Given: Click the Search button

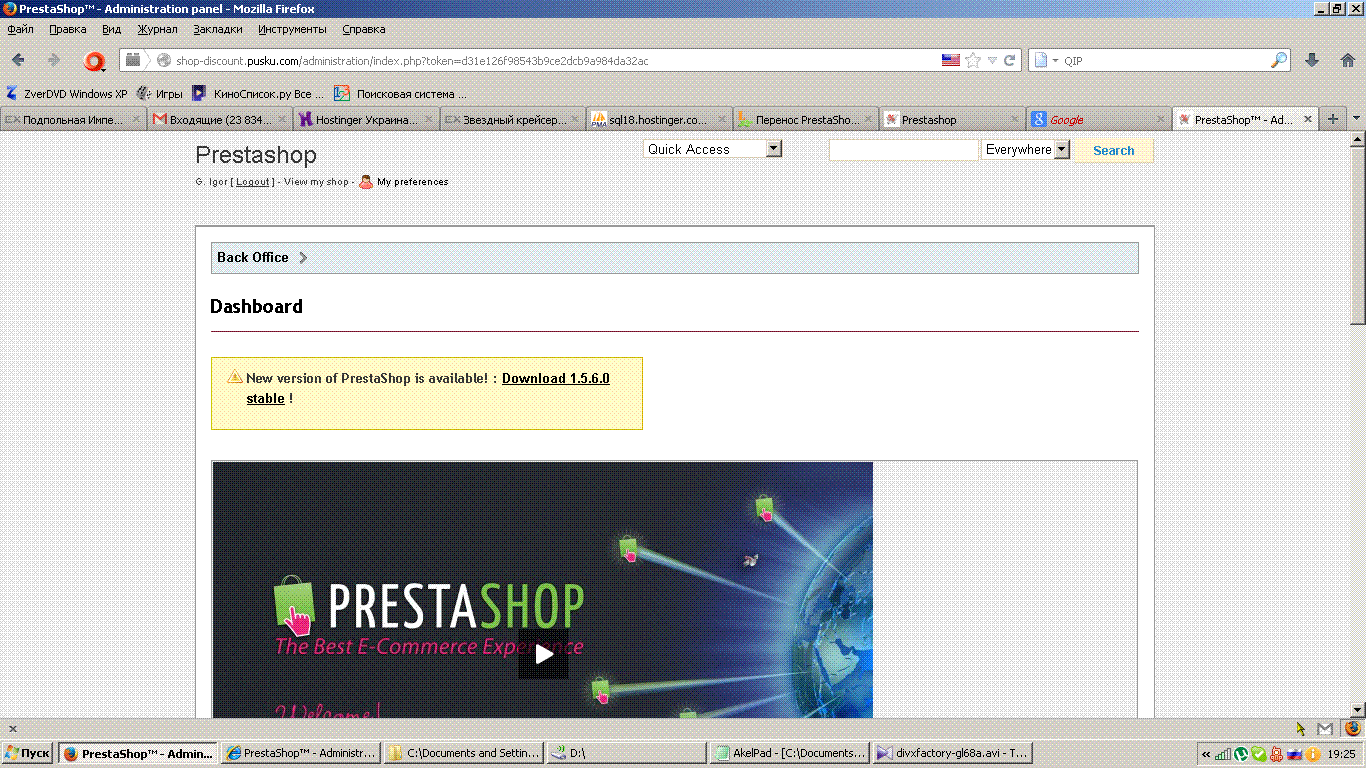Looking at the screenshot, I should (1113, 150).
